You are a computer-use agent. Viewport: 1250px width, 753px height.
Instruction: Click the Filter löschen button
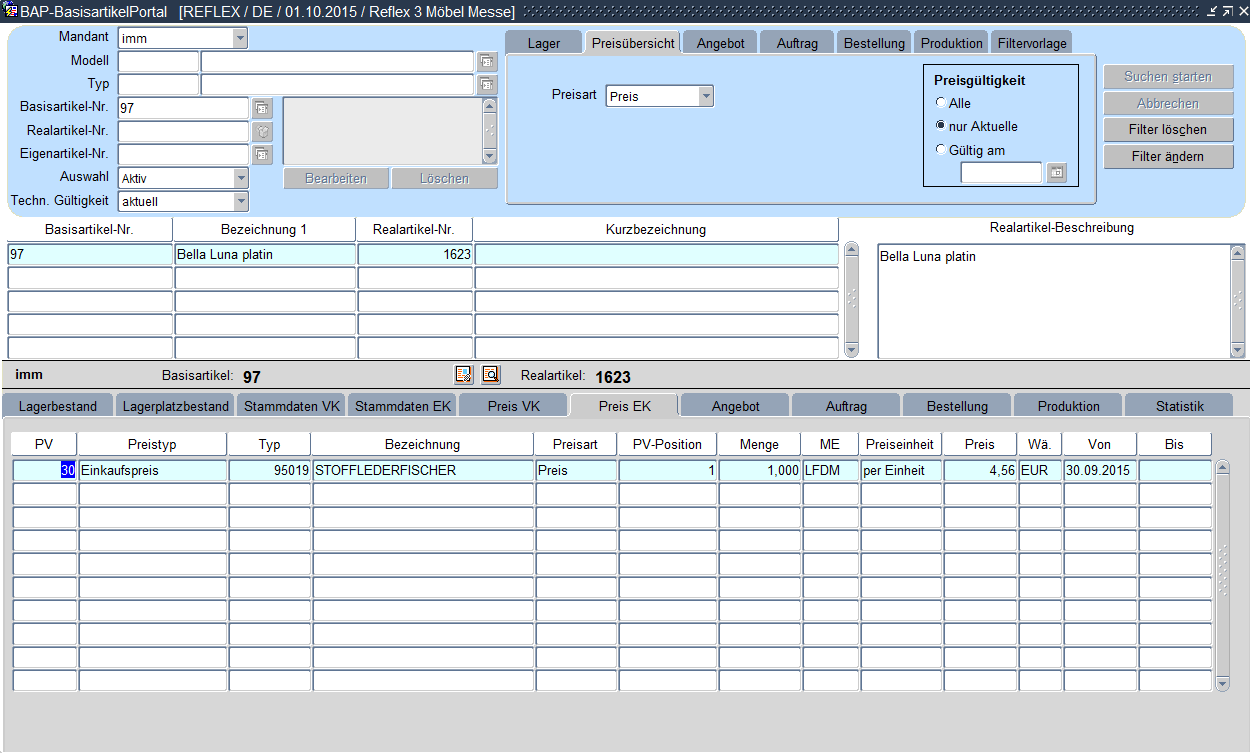(x=1168, y=130)
